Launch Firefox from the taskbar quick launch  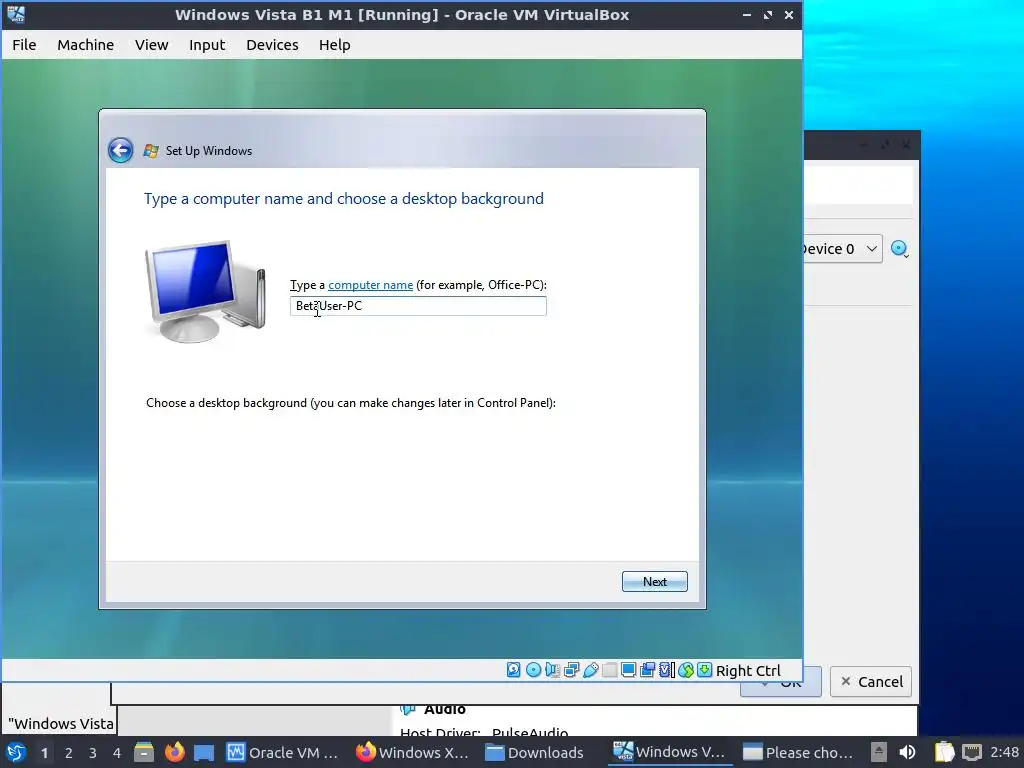[x=174, y=752]
